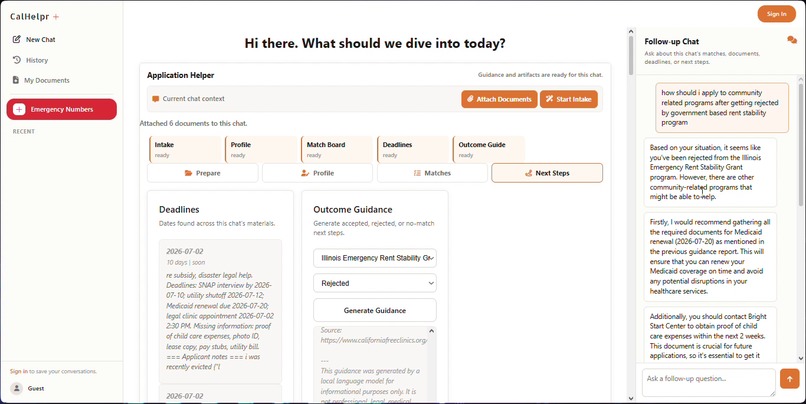Viewport: 806px width, 404px height.
Task: Click Attach Documents button
Action: 499,99
